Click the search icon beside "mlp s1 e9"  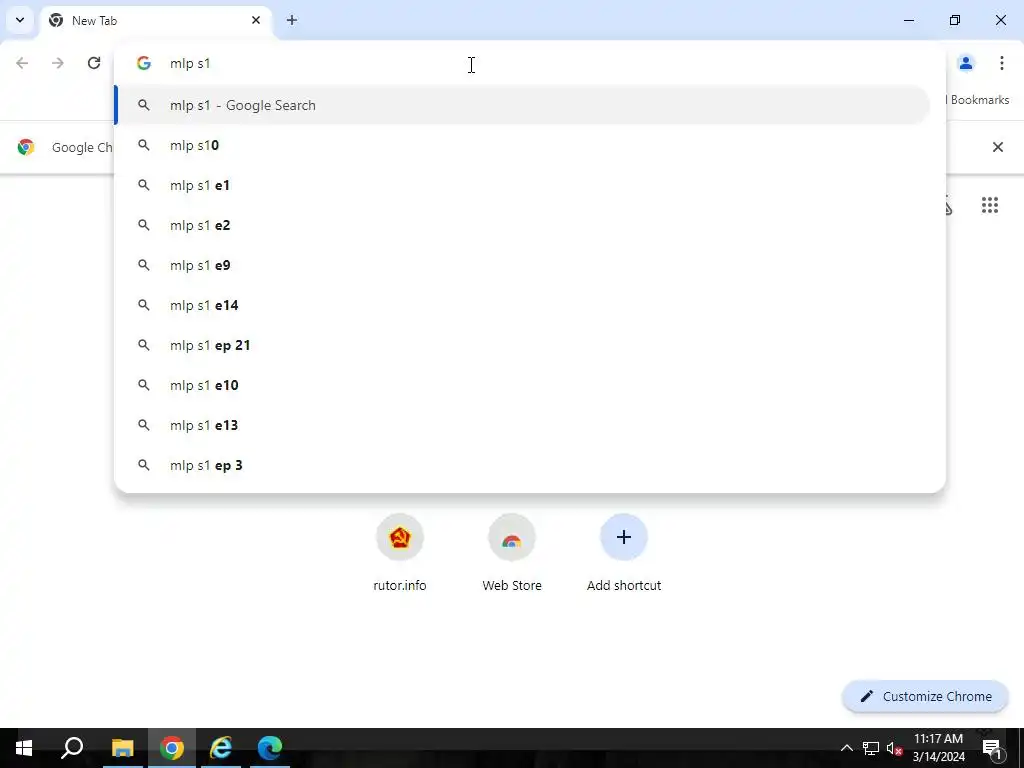(144, 265)
